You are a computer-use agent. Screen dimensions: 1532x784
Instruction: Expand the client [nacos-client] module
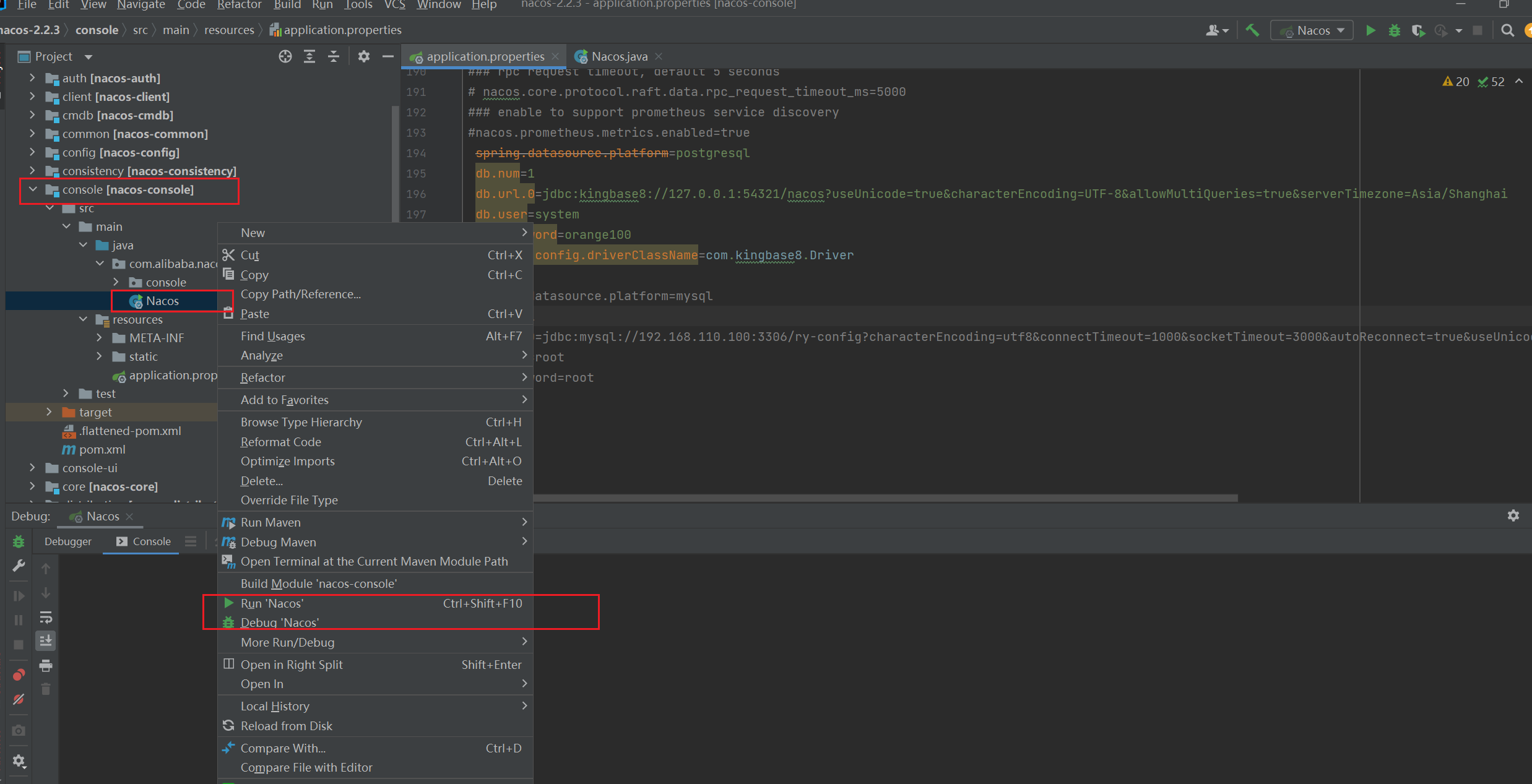(32, 97)
